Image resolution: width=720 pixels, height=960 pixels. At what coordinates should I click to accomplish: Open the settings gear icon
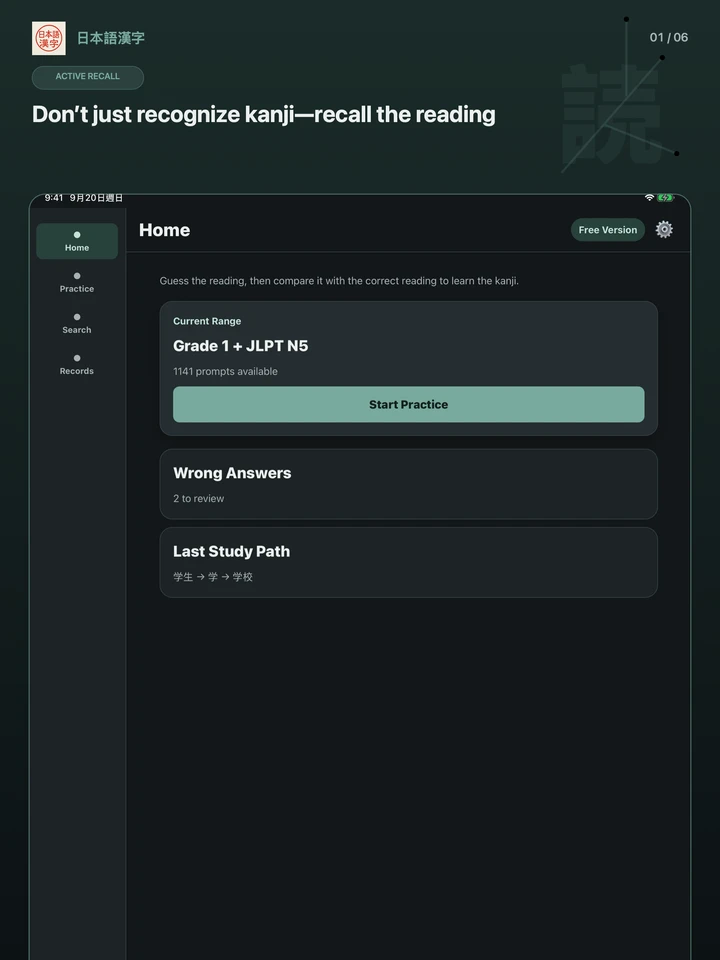point(664,230)
